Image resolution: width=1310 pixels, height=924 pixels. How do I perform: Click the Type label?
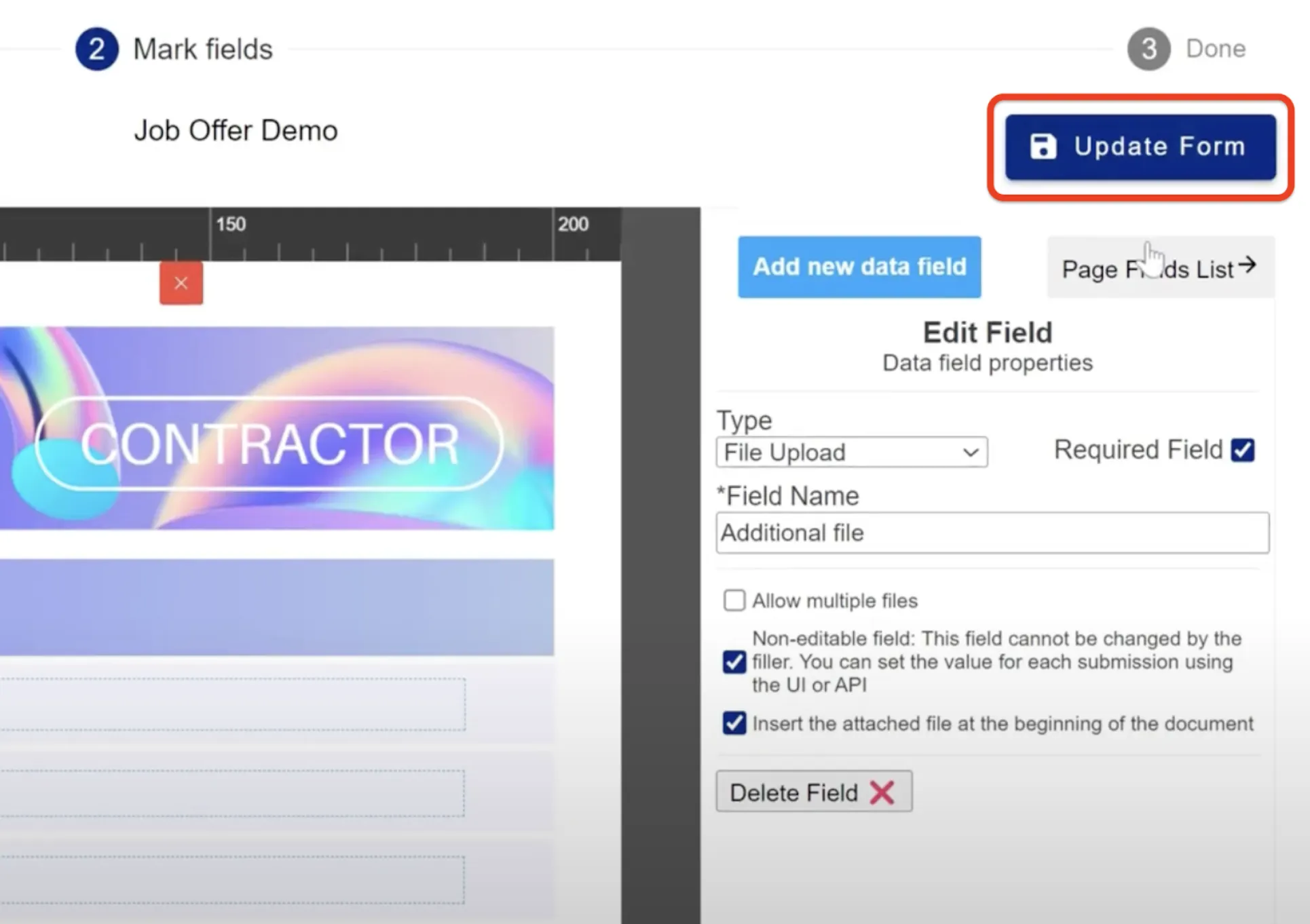pos(745,421)
